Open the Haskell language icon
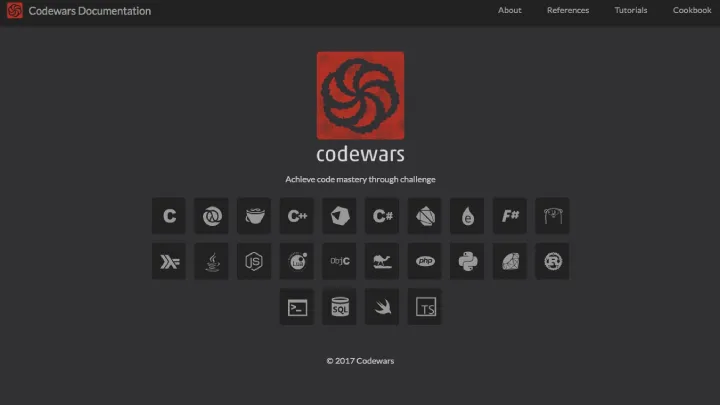The image size is (720, 405). click(x=169, y=261)
